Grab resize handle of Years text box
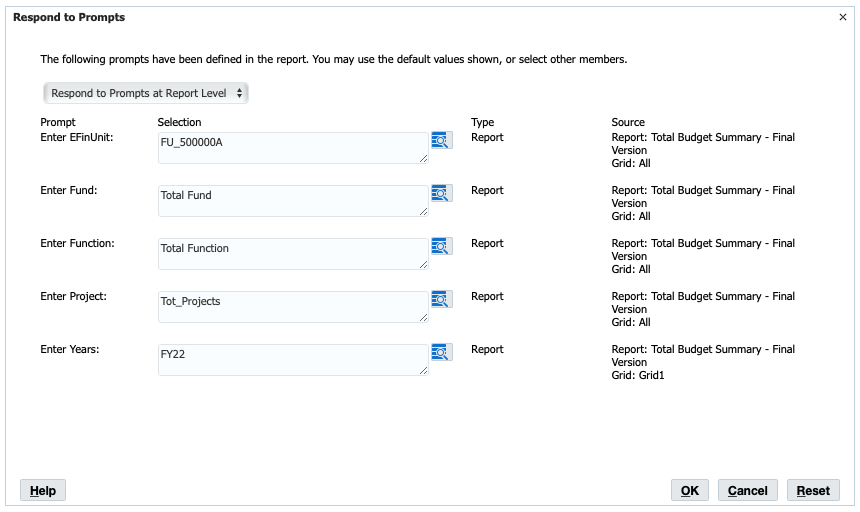 (x=423, y=371)
